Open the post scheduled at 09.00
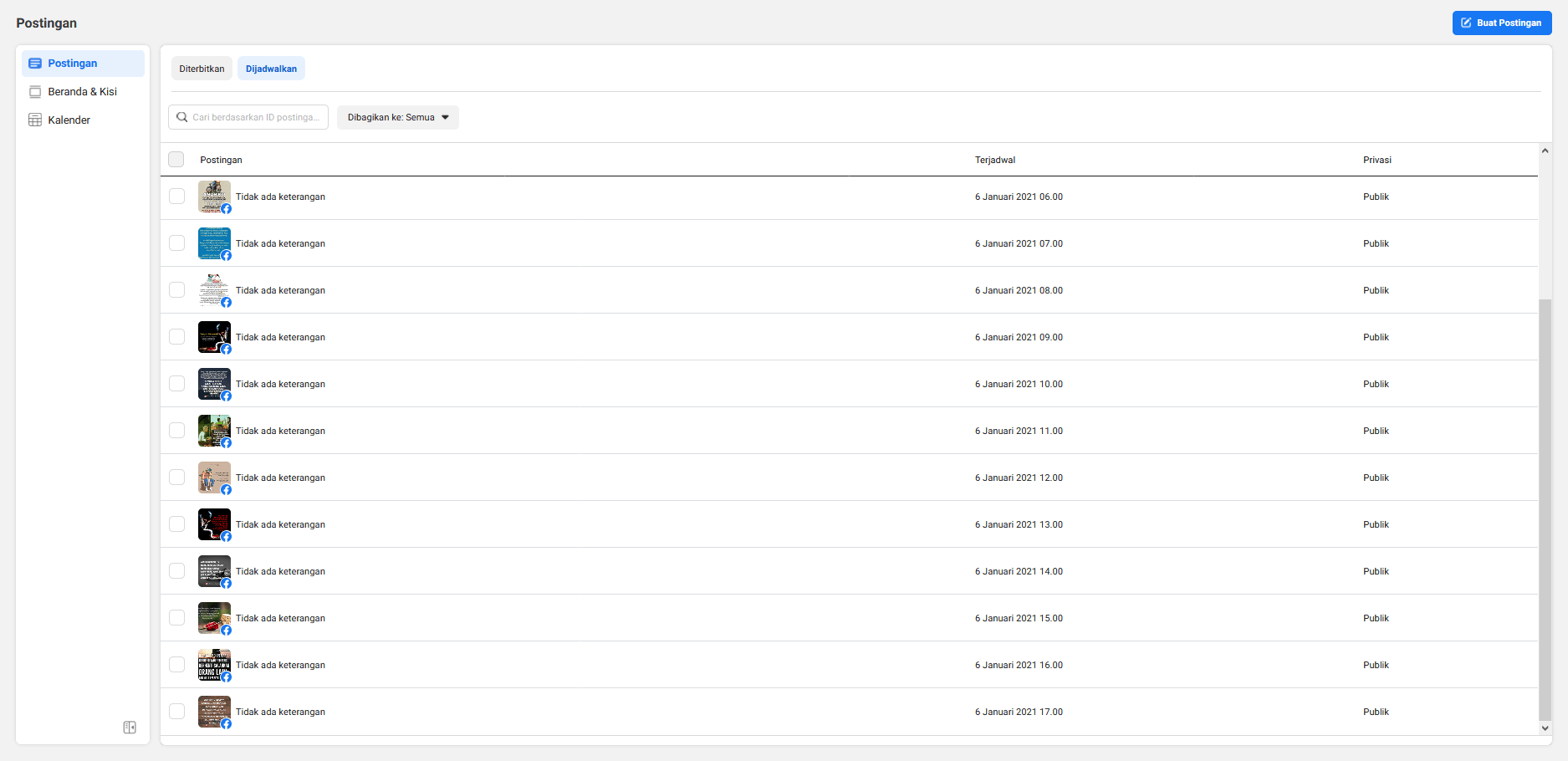The image size is (1568, 761). click(x=280, y=338)
